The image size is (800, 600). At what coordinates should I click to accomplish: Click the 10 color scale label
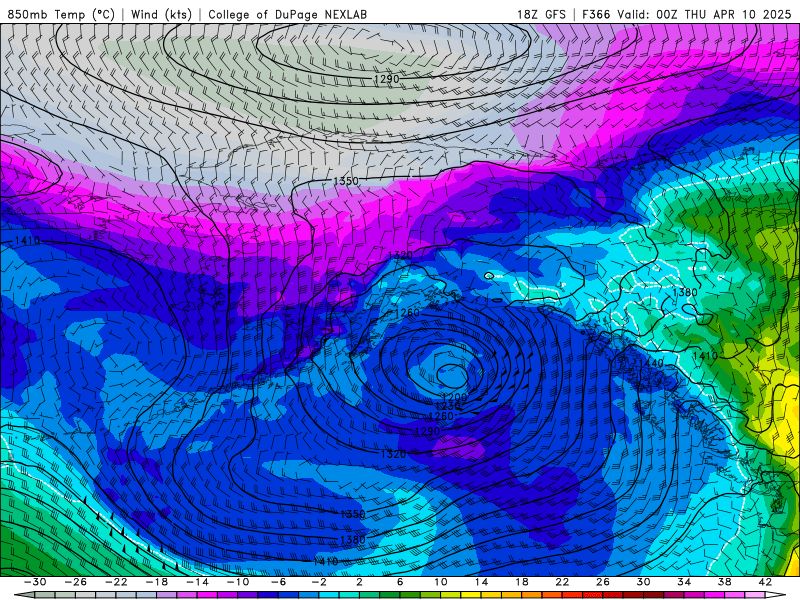pos(441,582)
